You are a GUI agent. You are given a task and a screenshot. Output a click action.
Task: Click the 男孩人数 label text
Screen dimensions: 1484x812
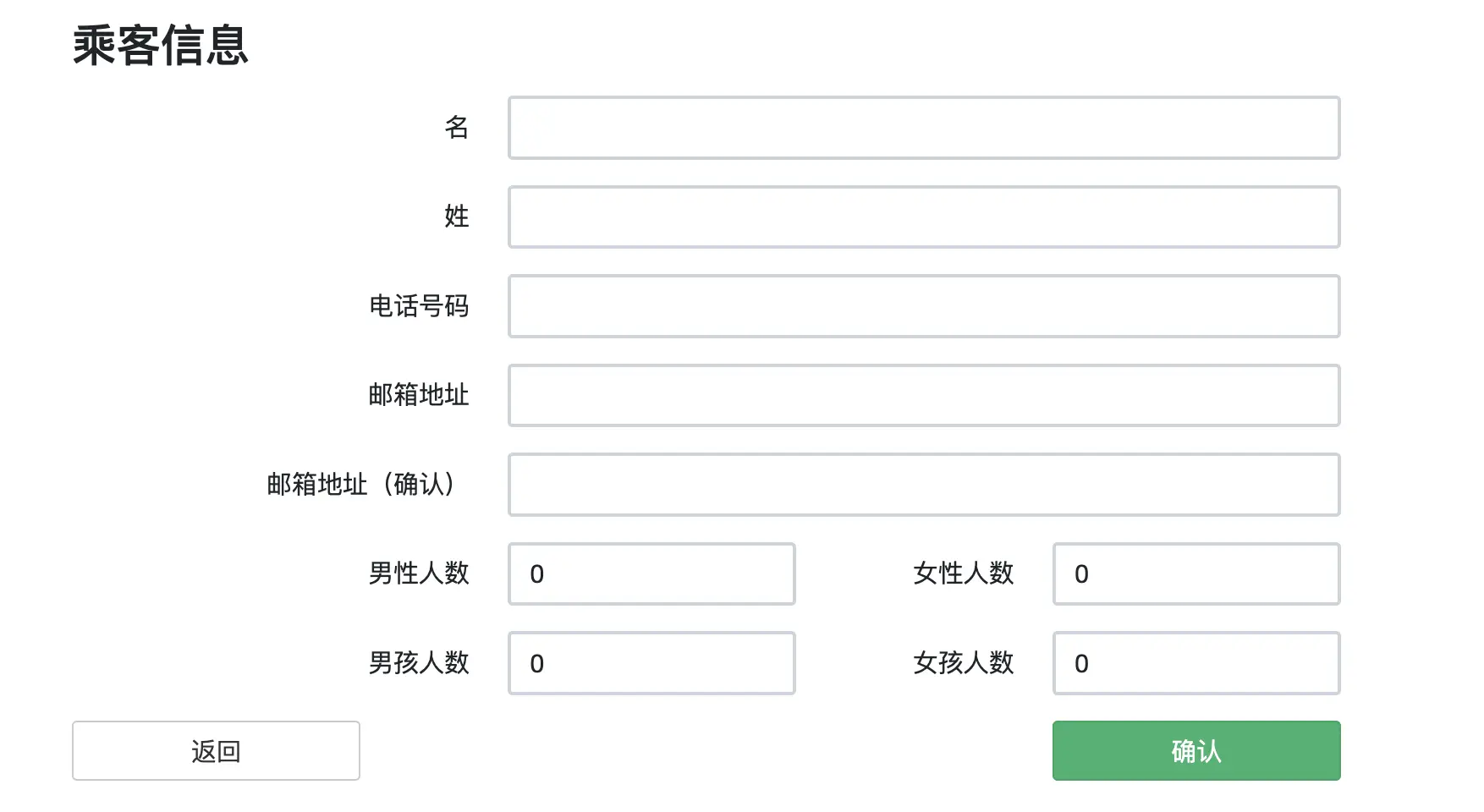419,663
